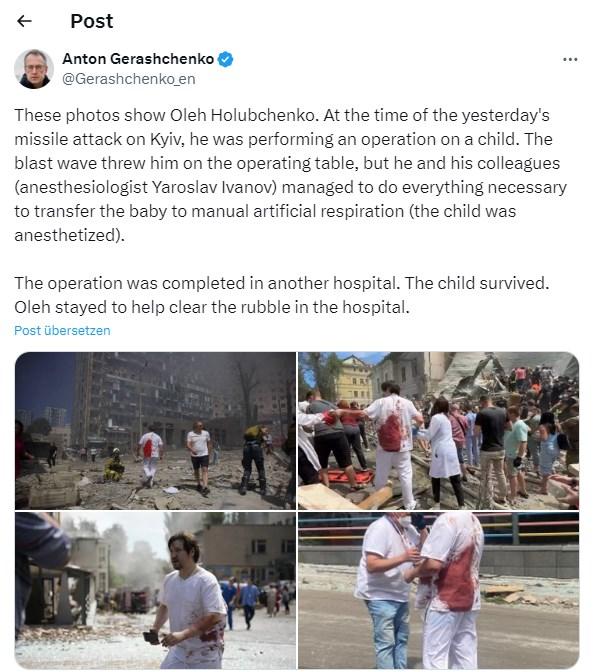
Task: Open the photo of the man running past smoke
Action: (x=155, y=590)
